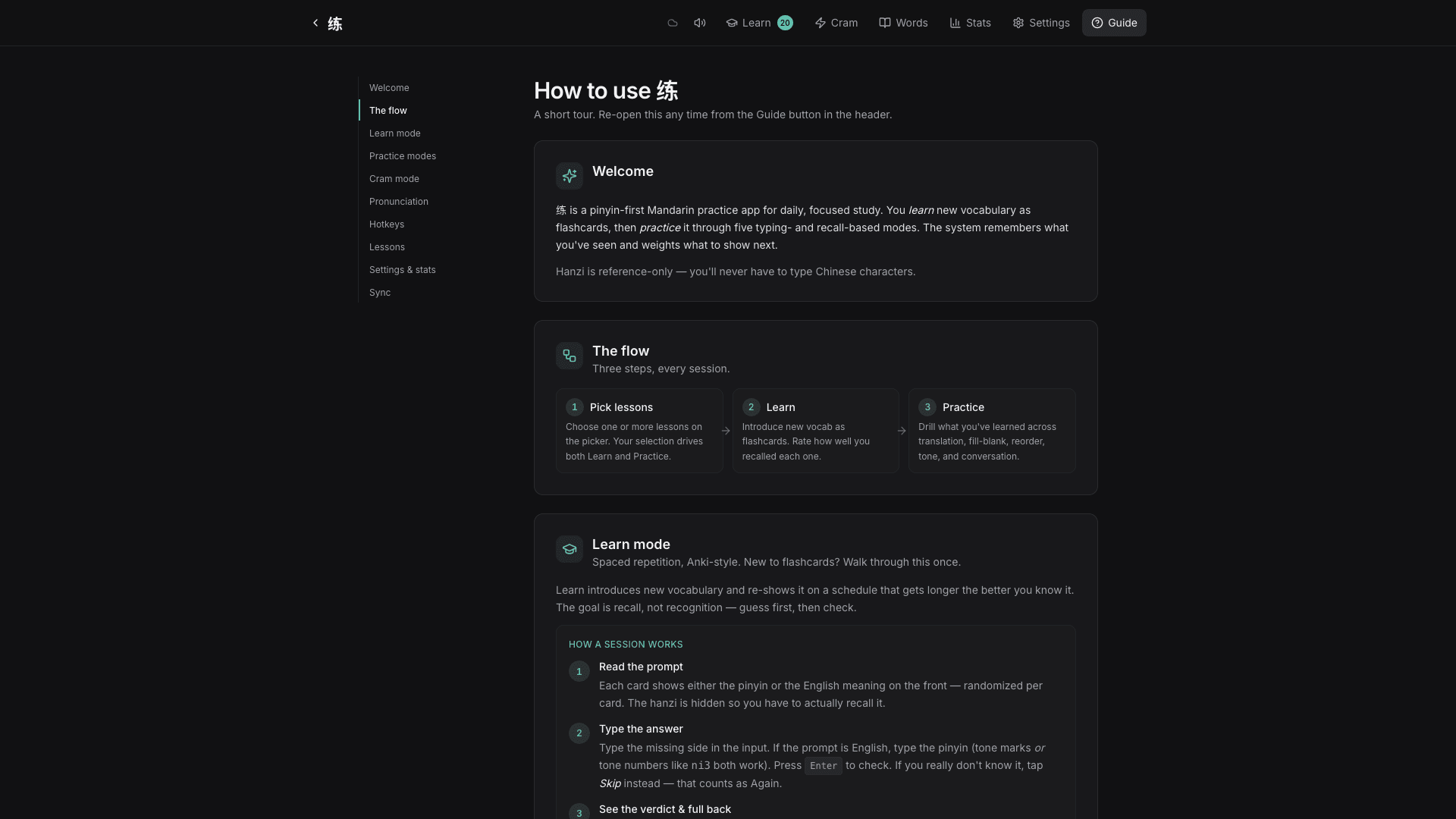Jump to Hotkeys section
The image size is (1456, 819).
[x=387, y=224]
